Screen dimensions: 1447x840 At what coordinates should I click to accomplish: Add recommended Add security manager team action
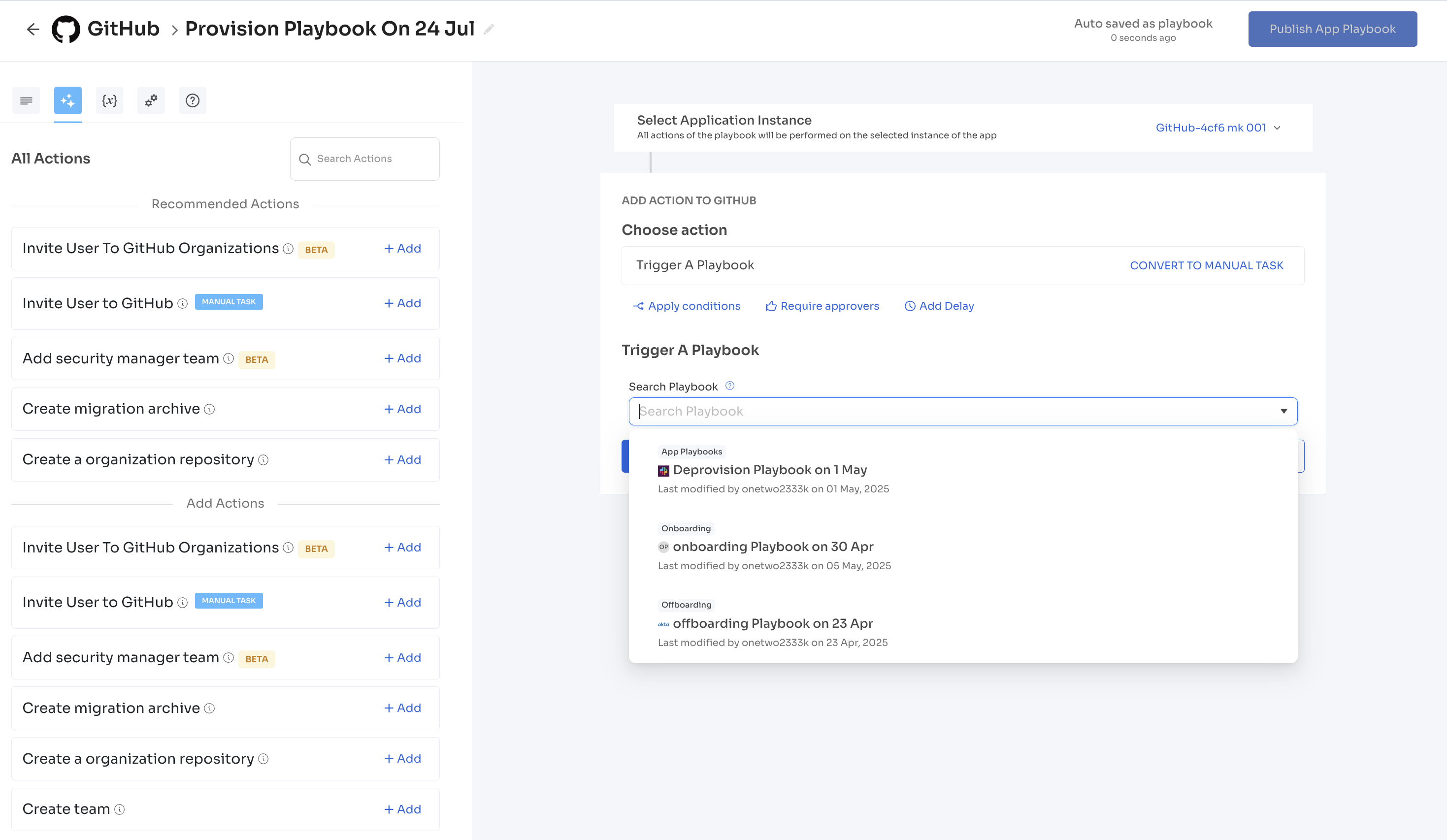(402, 358)
